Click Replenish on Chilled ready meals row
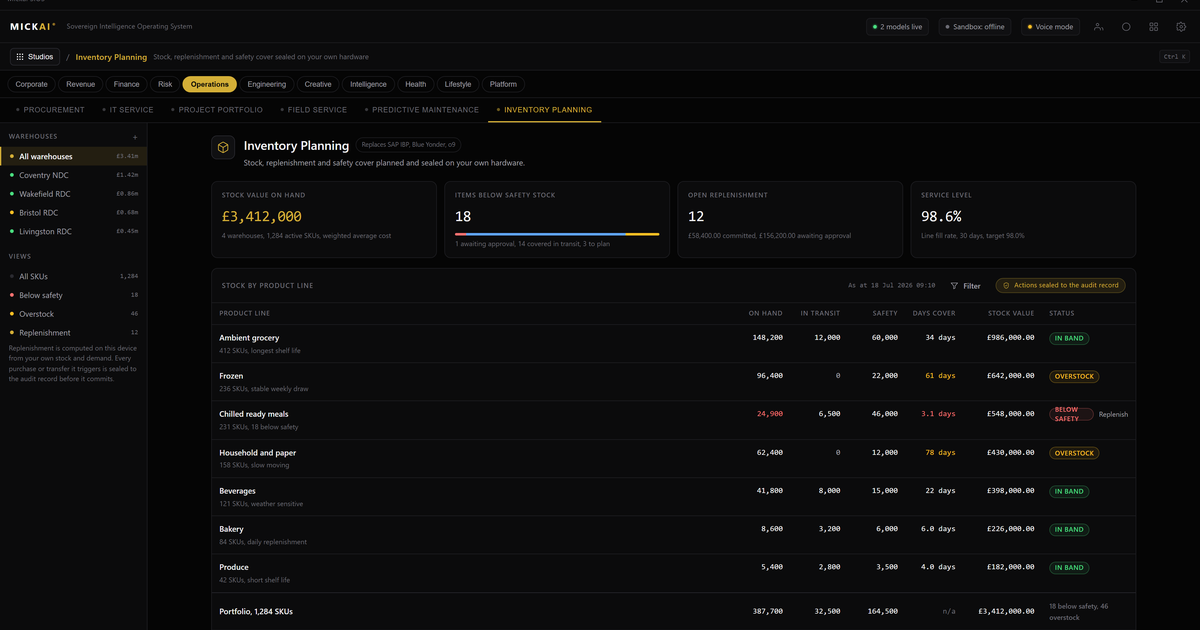This screenshot has height=630, width=1200. [x=1113, y=414]
